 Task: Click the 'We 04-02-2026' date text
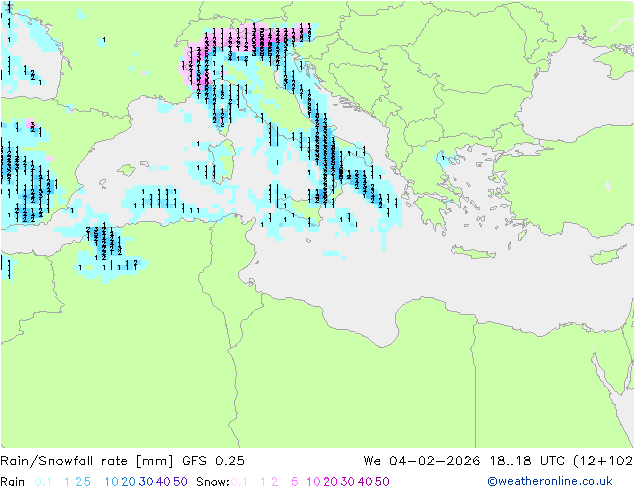click(x=422, y=461)
